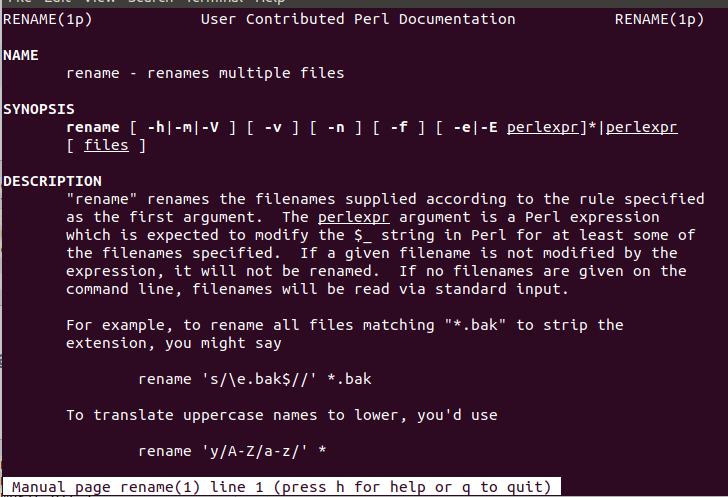This screenshot has width=728, height=497.
Task: Open the Help menu in menu bar
Action: [x=270, y=1]
